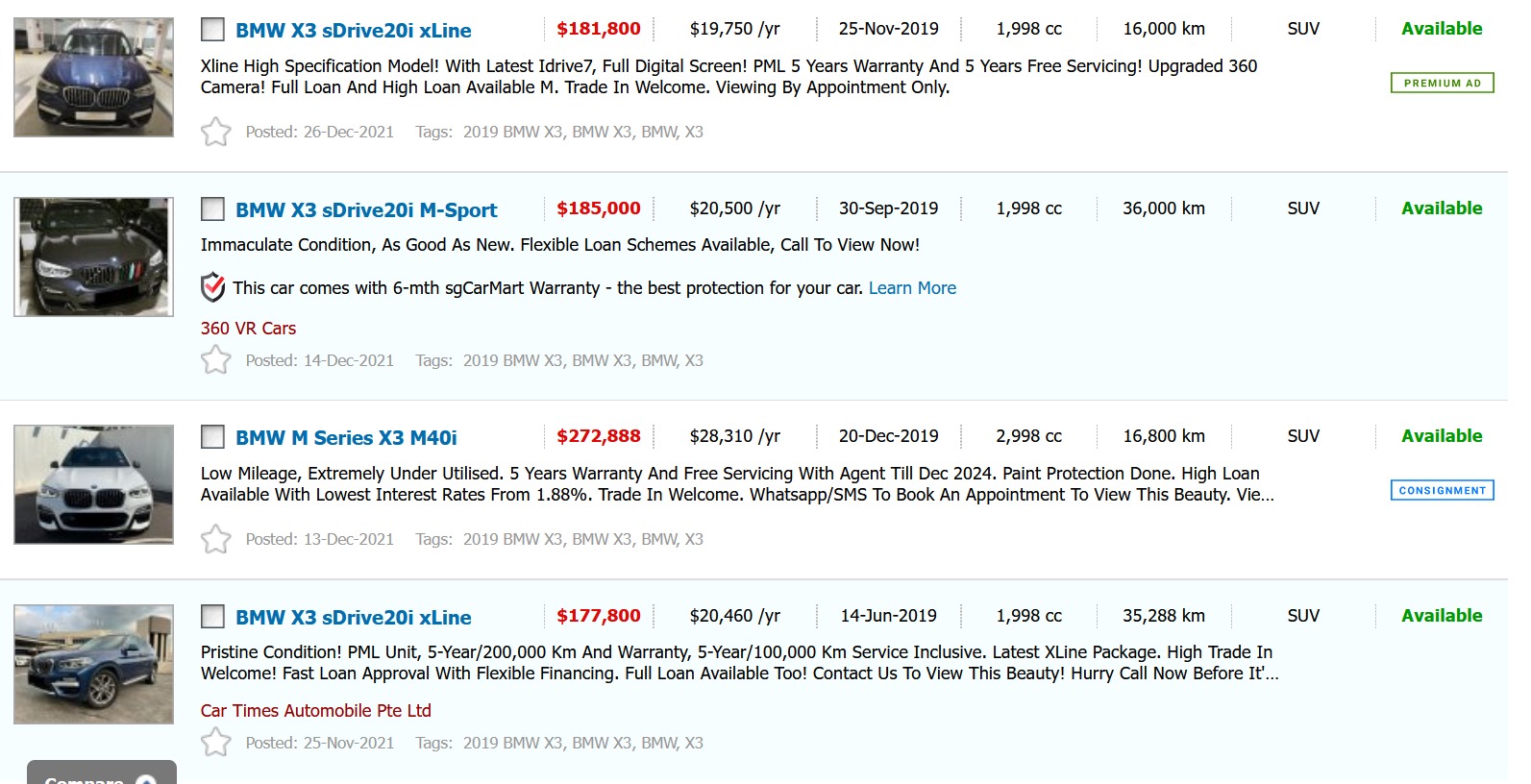
Task: Open the dark blue X3 front-view thumbnail
Action: pyautogui.click(x=93, y=77)
